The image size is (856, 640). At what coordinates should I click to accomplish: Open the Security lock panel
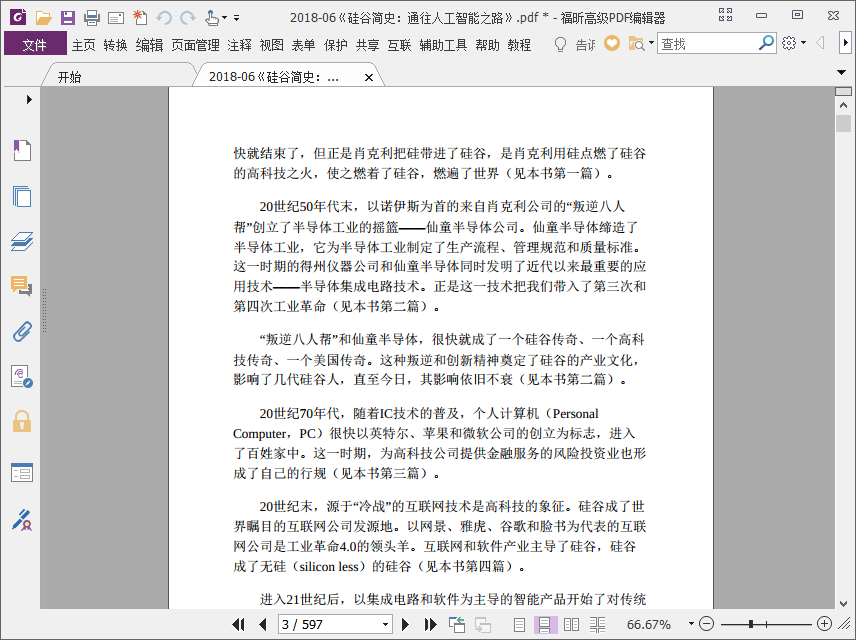coord(22,422)
